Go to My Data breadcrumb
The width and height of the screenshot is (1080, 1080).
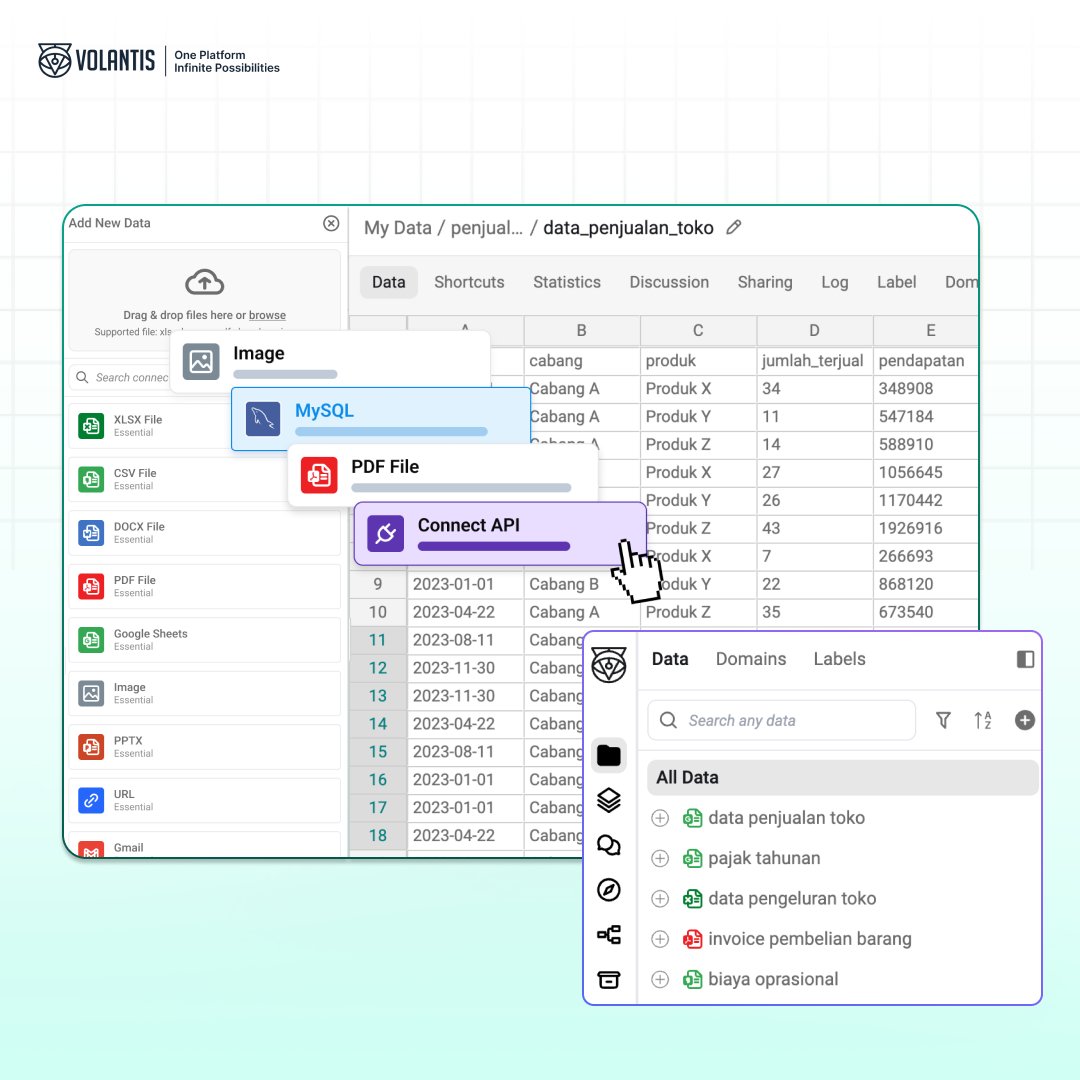pyautogui.click(x=397, y=228)
